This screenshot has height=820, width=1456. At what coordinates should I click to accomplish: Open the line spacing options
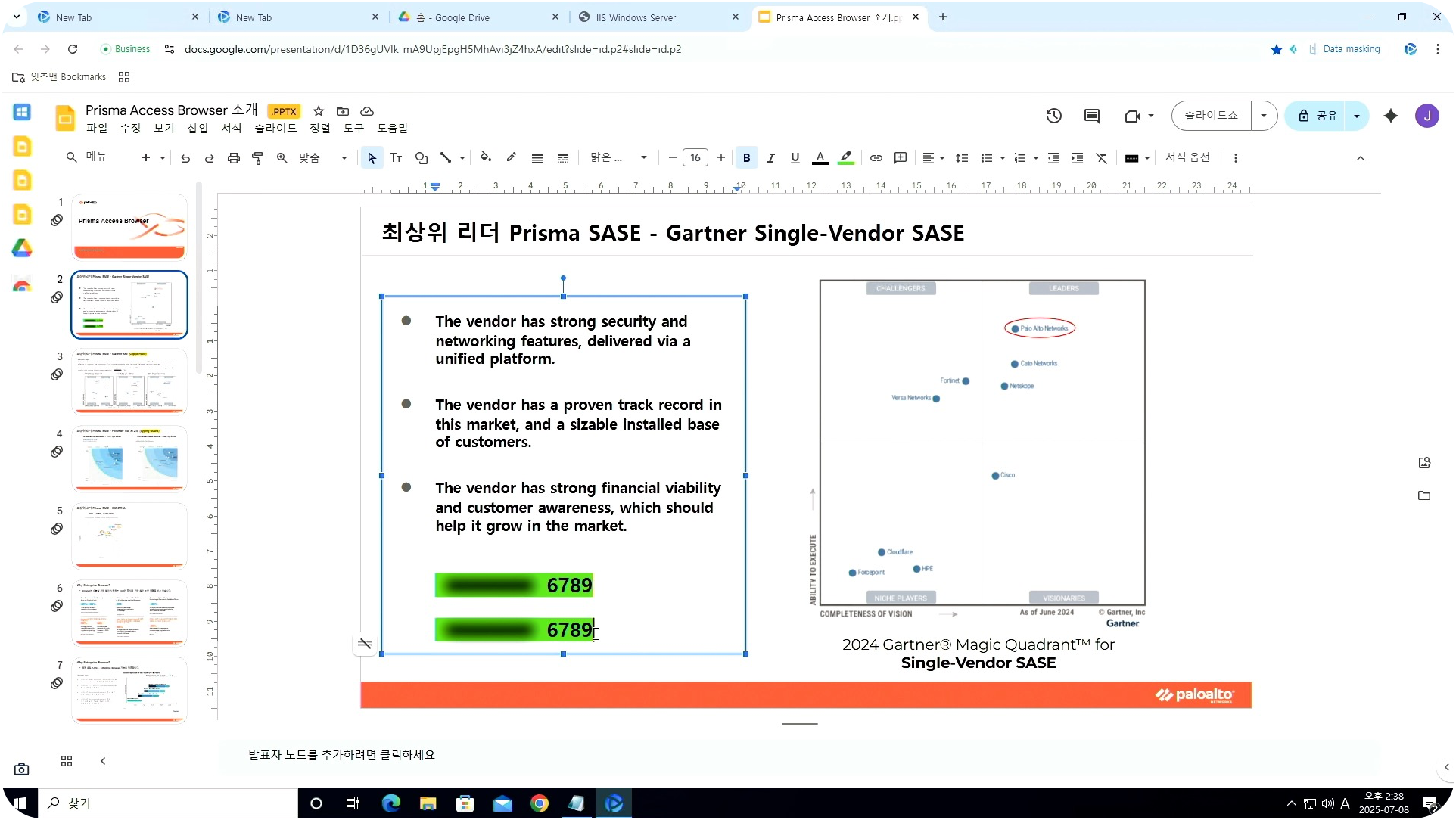962,158
